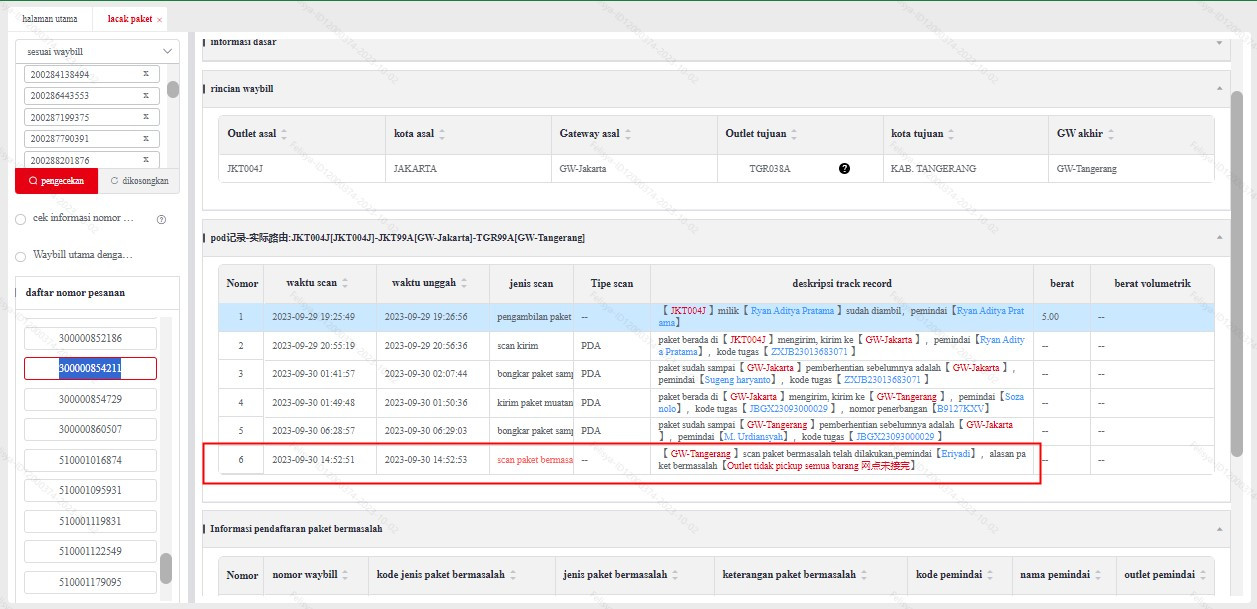The height and width of the screenshot is (609, 1257).
Task: Select order number 510001016874
Action: pyautogui.click(x=90, y=460)
